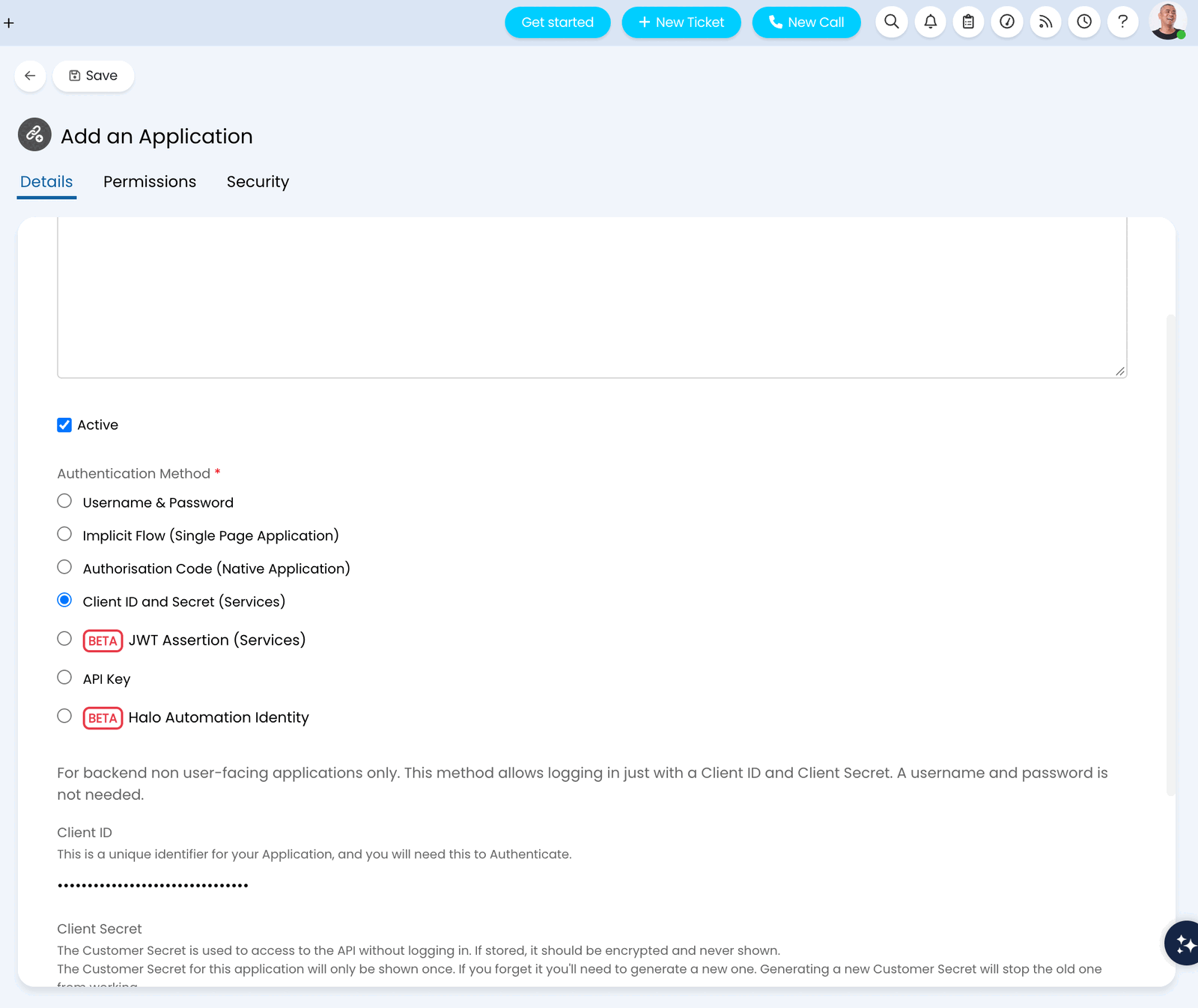The height and width of the screenshot is (1008, 1198).
Task: Click the Get started button
Action: point(558,22)
